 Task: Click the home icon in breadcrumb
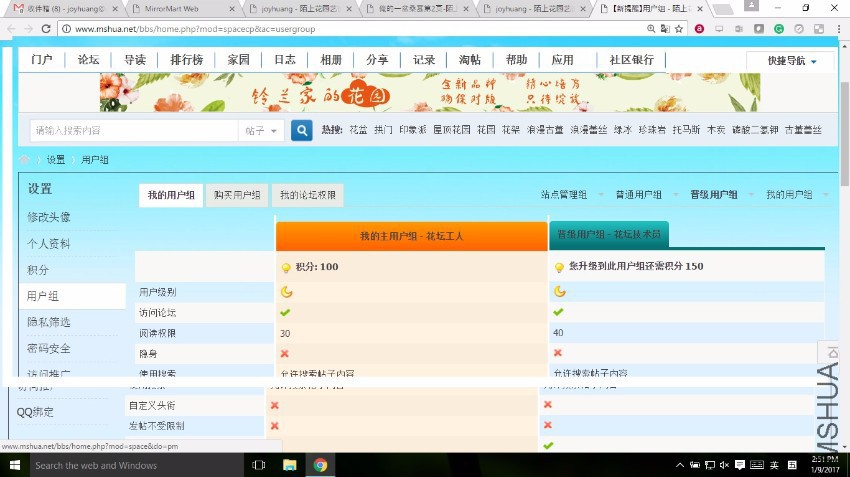point(25,160)
